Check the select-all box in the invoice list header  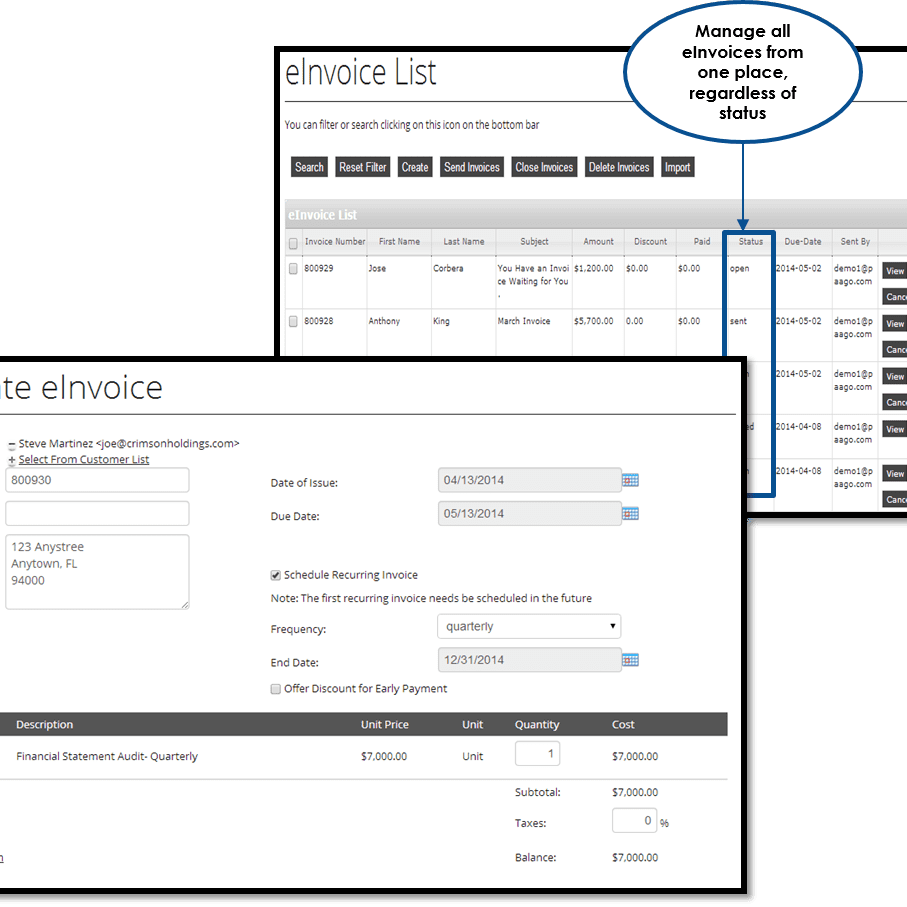[x=292, y=241]
